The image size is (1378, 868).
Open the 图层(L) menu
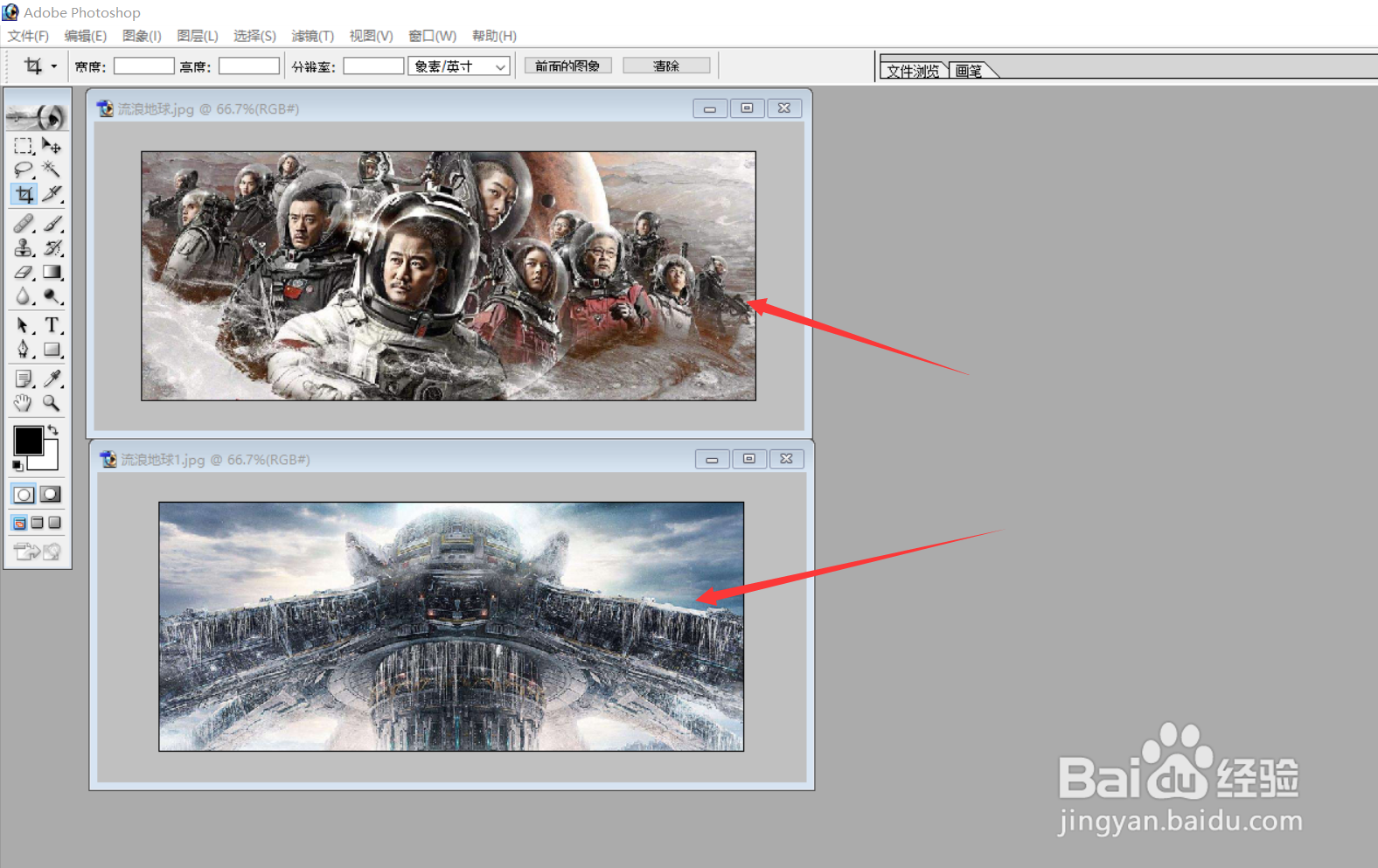click(198, 36)
